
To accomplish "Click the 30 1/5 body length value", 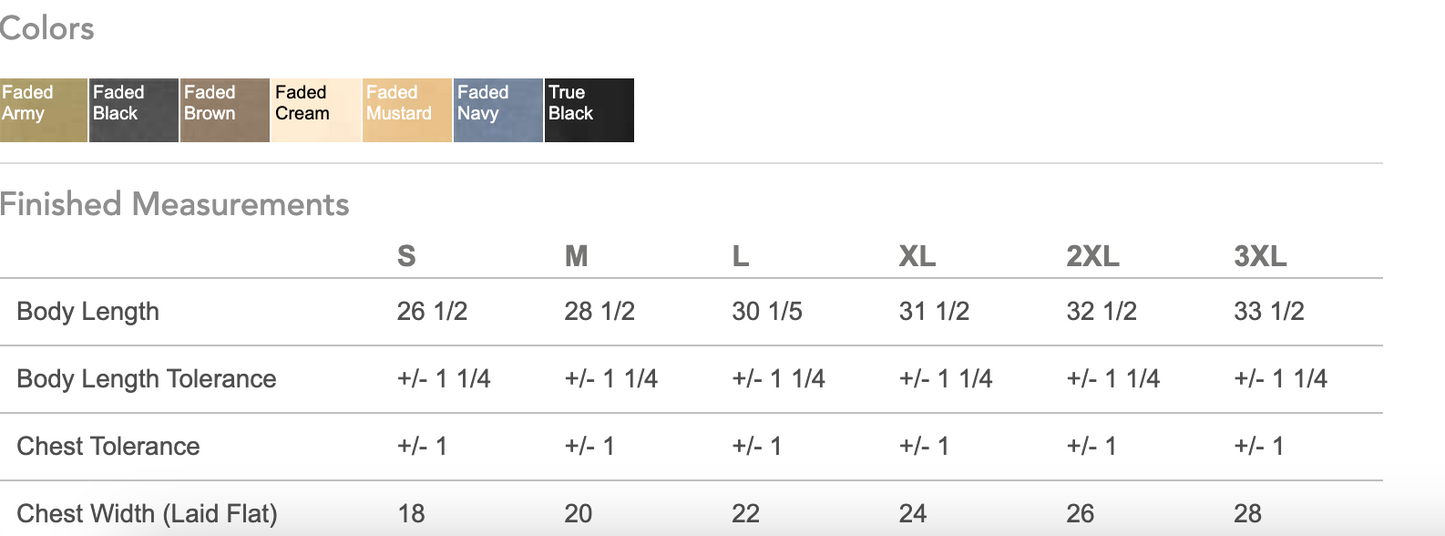I will pos(767,311).
